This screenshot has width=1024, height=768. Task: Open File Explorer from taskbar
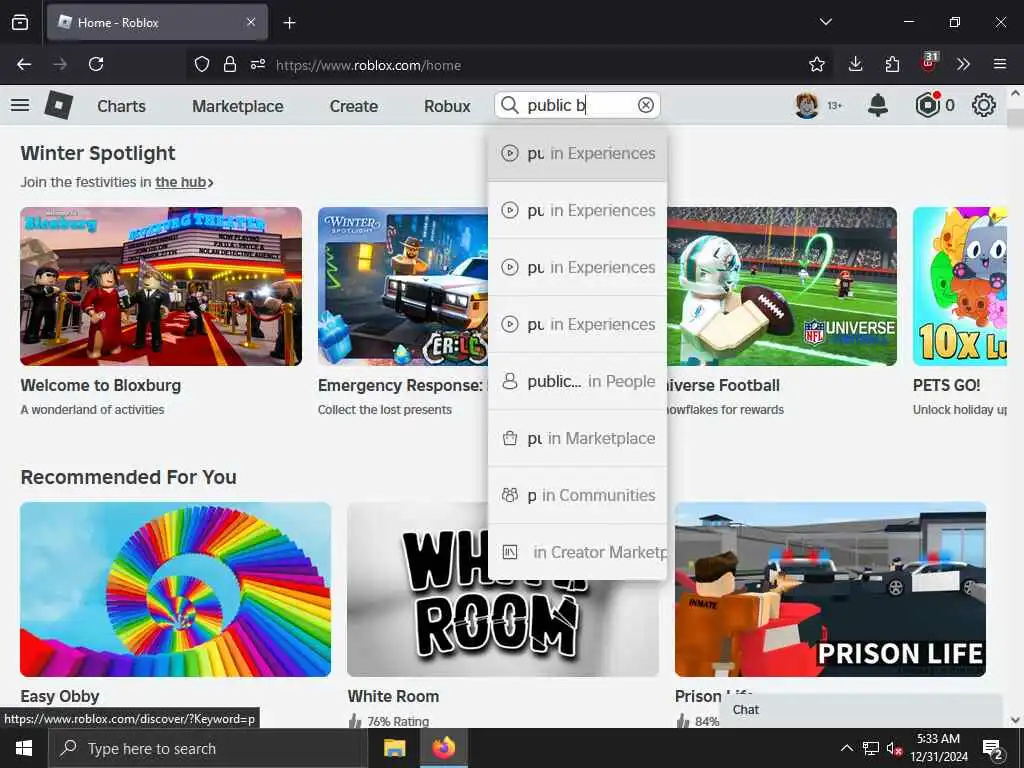[394, 748]
